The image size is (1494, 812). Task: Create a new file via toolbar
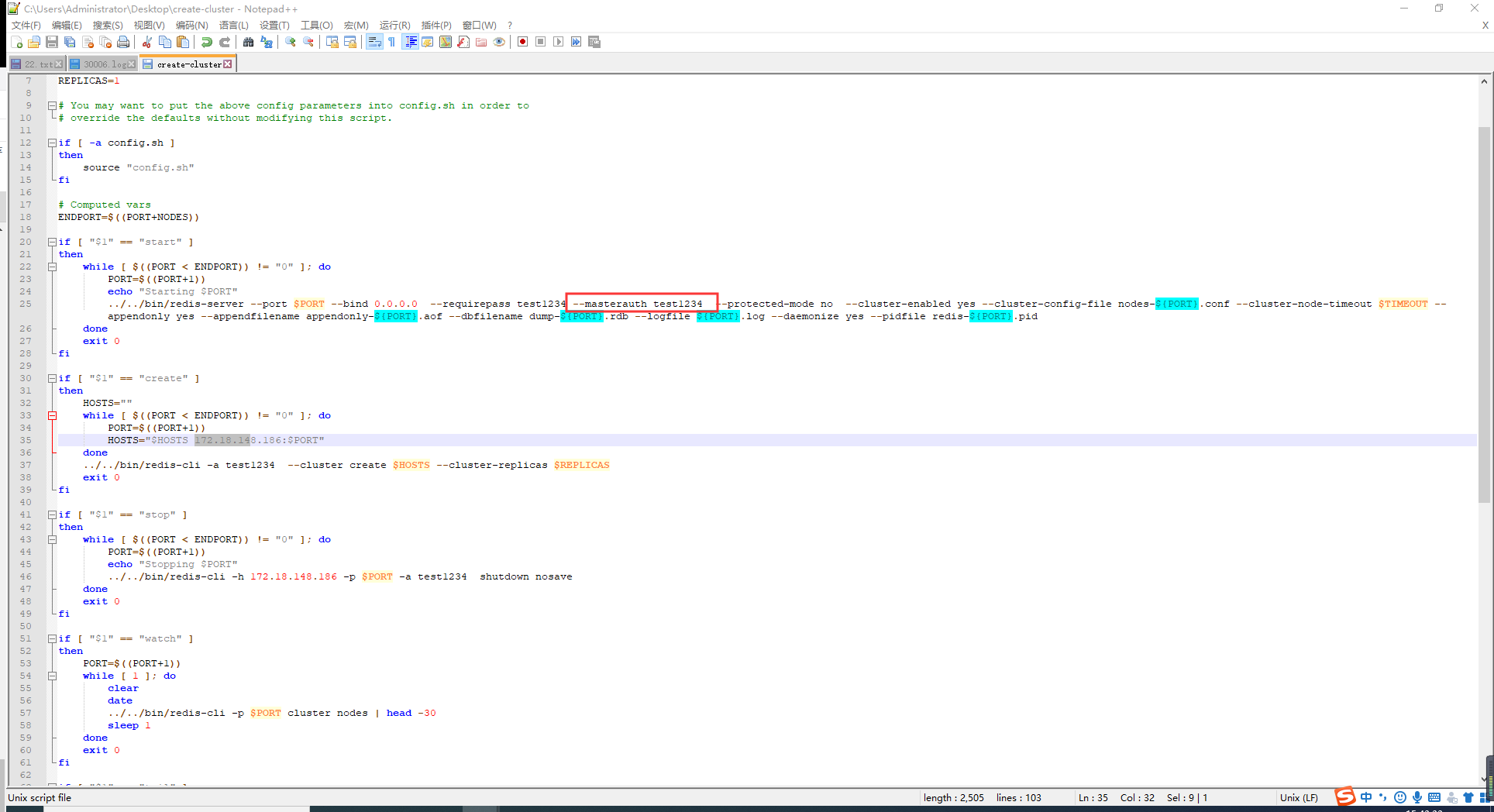coord(16,42)
